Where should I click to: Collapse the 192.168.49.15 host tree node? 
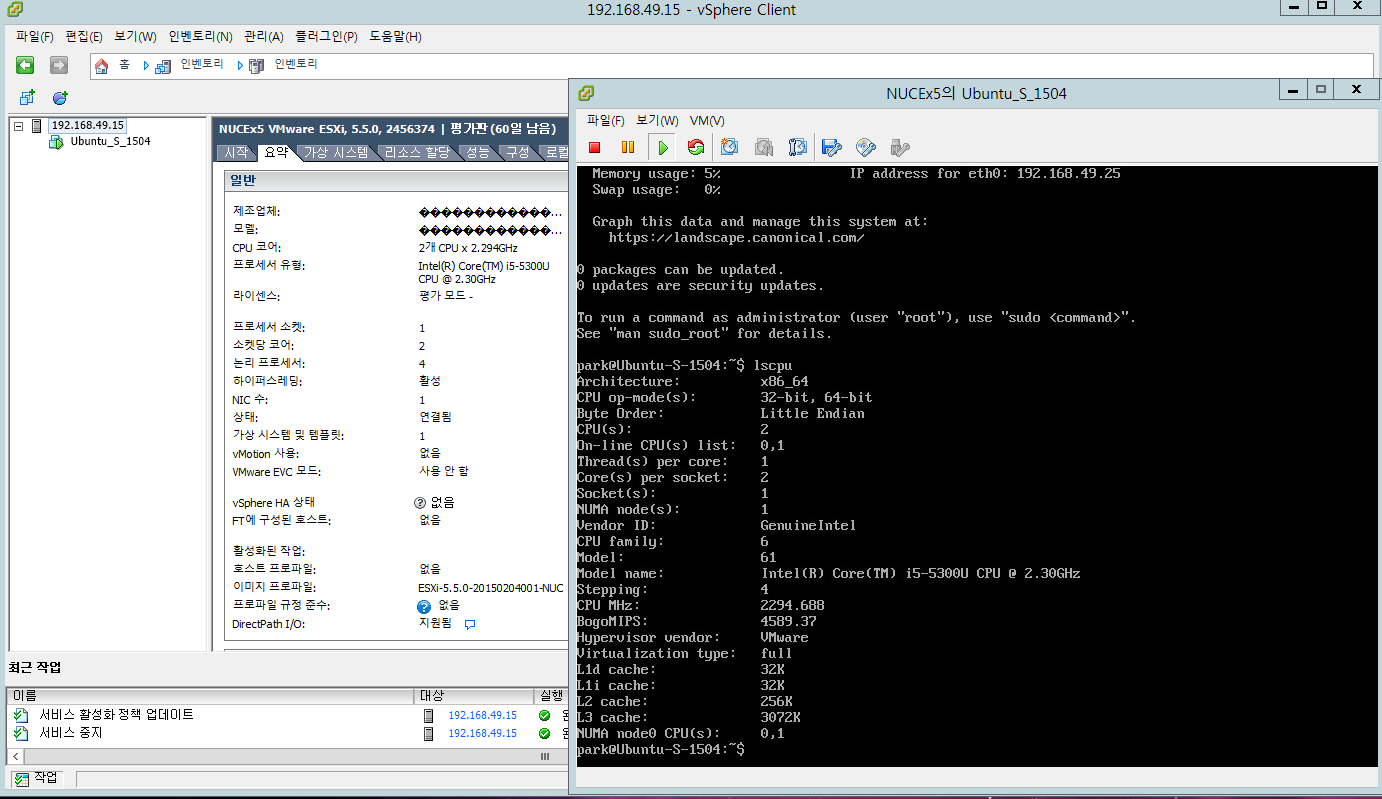click(x=18, y=125)
